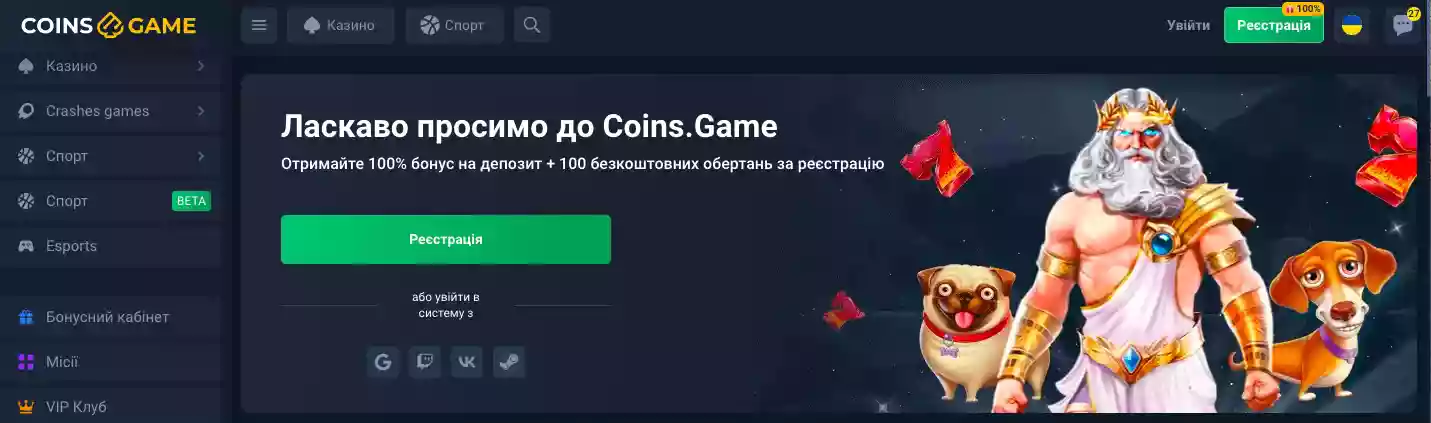Switch to the Спорт top tab

tap(454, 25)
